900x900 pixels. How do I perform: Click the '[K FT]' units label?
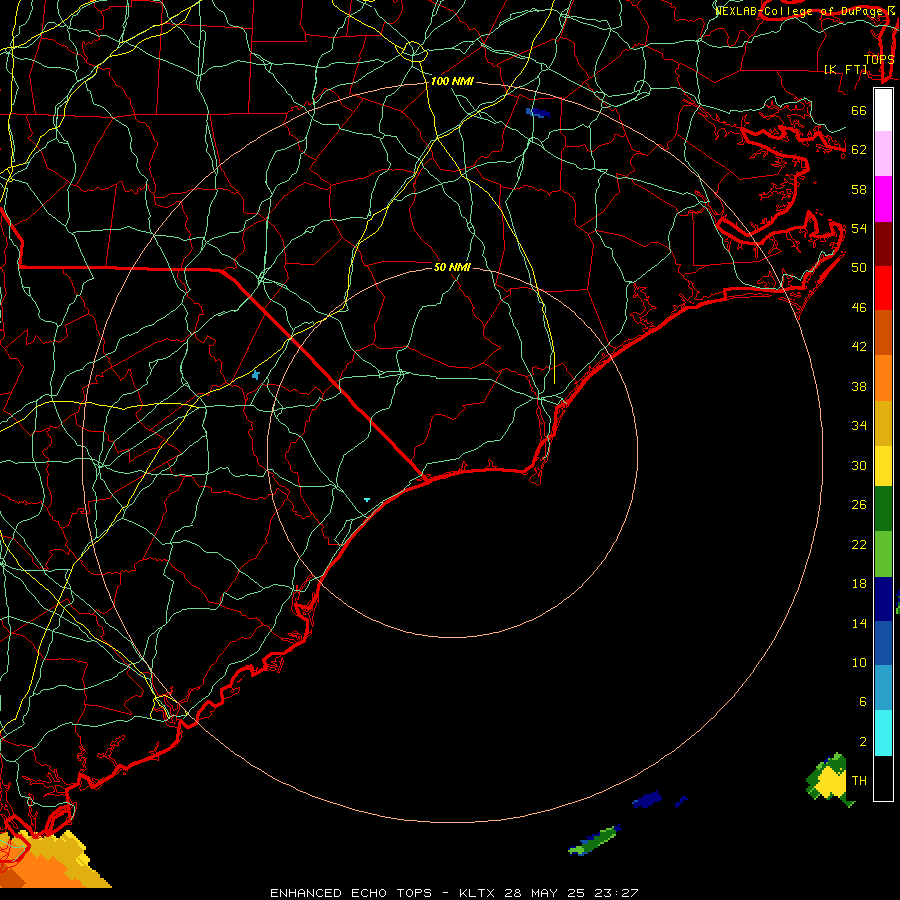pos(846,69)
